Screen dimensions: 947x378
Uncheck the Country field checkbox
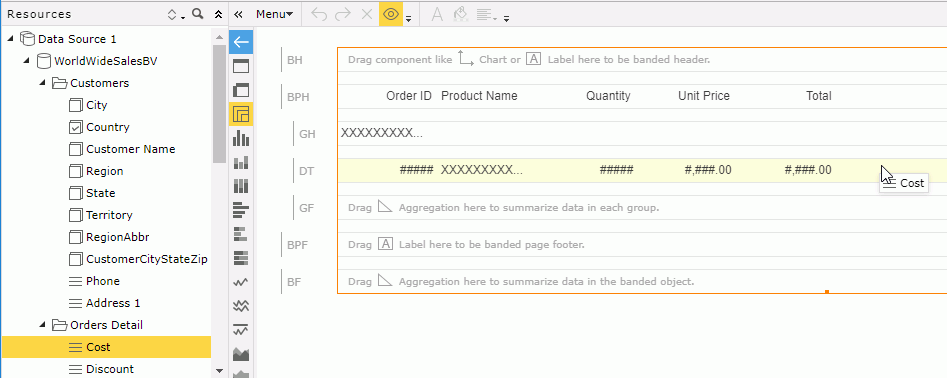click(x=75, y=127)
